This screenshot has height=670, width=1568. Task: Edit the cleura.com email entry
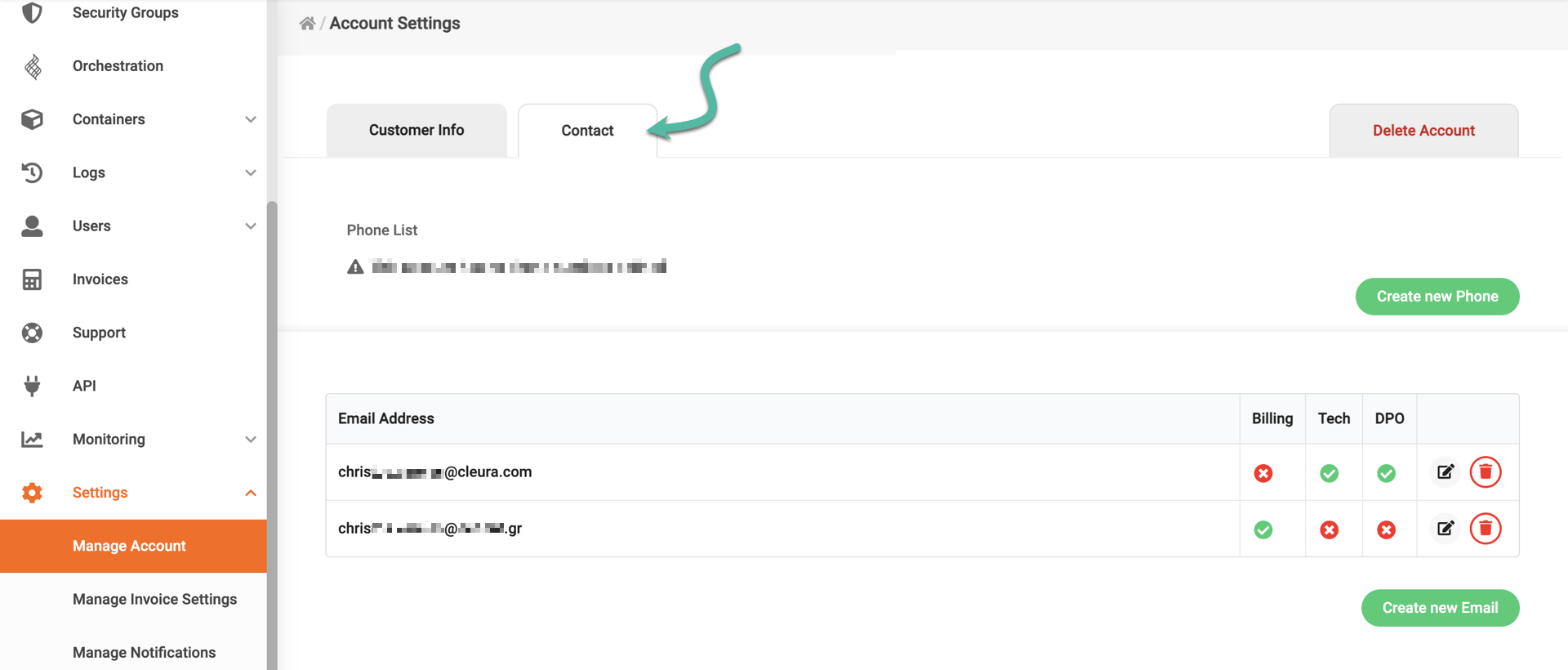tap(1445, 472)
